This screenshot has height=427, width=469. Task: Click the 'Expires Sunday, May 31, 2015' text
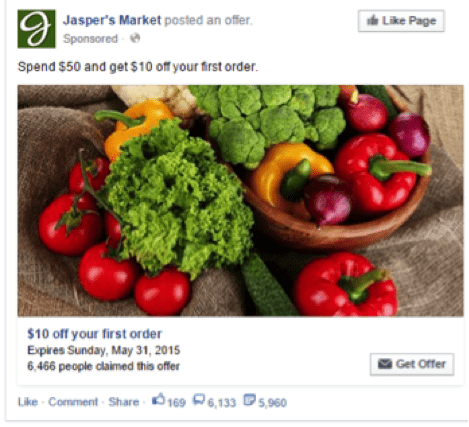click(x=104, y=350)
